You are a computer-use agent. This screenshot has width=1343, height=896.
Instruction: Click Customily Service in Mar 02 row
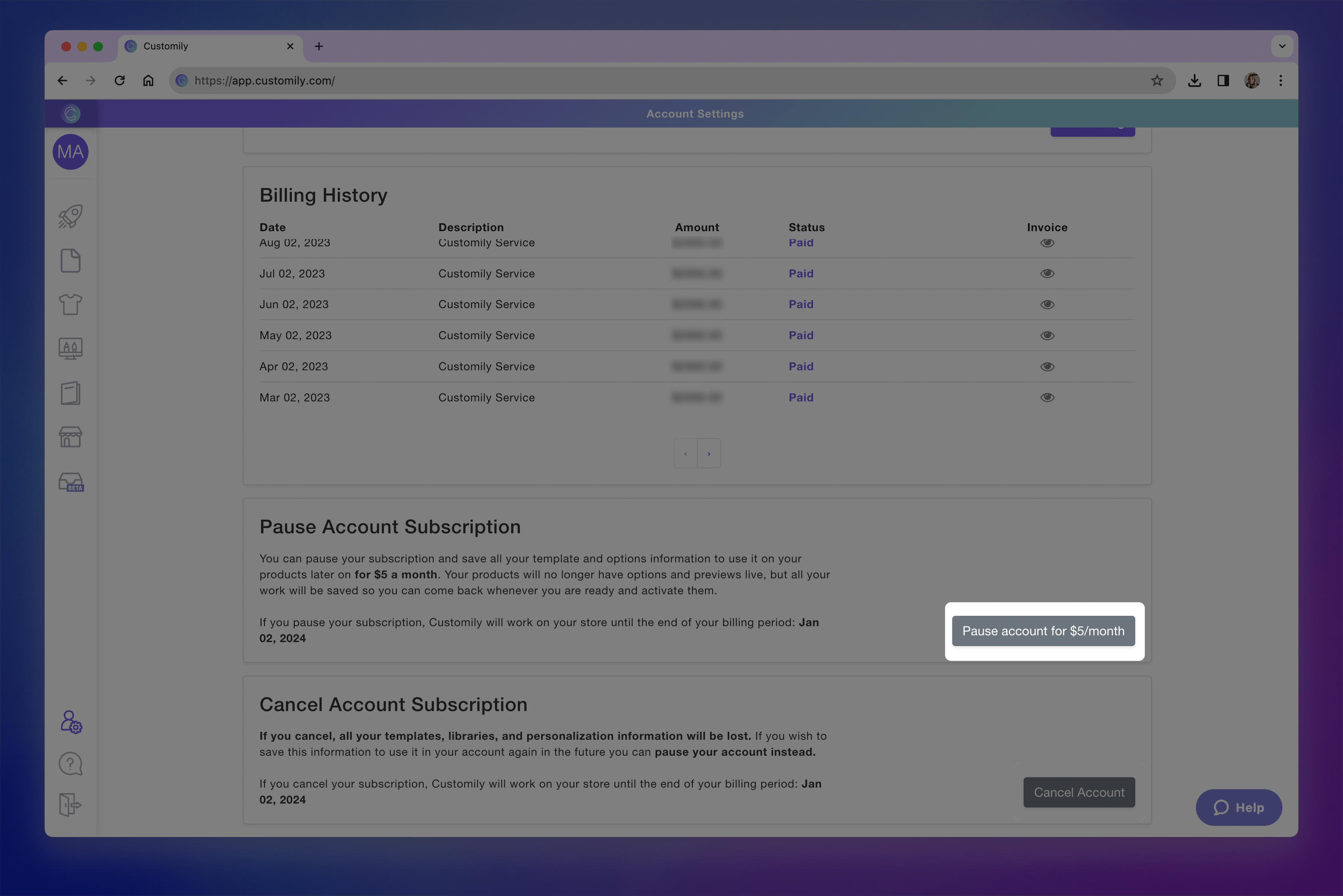click(x=486, y=398)
